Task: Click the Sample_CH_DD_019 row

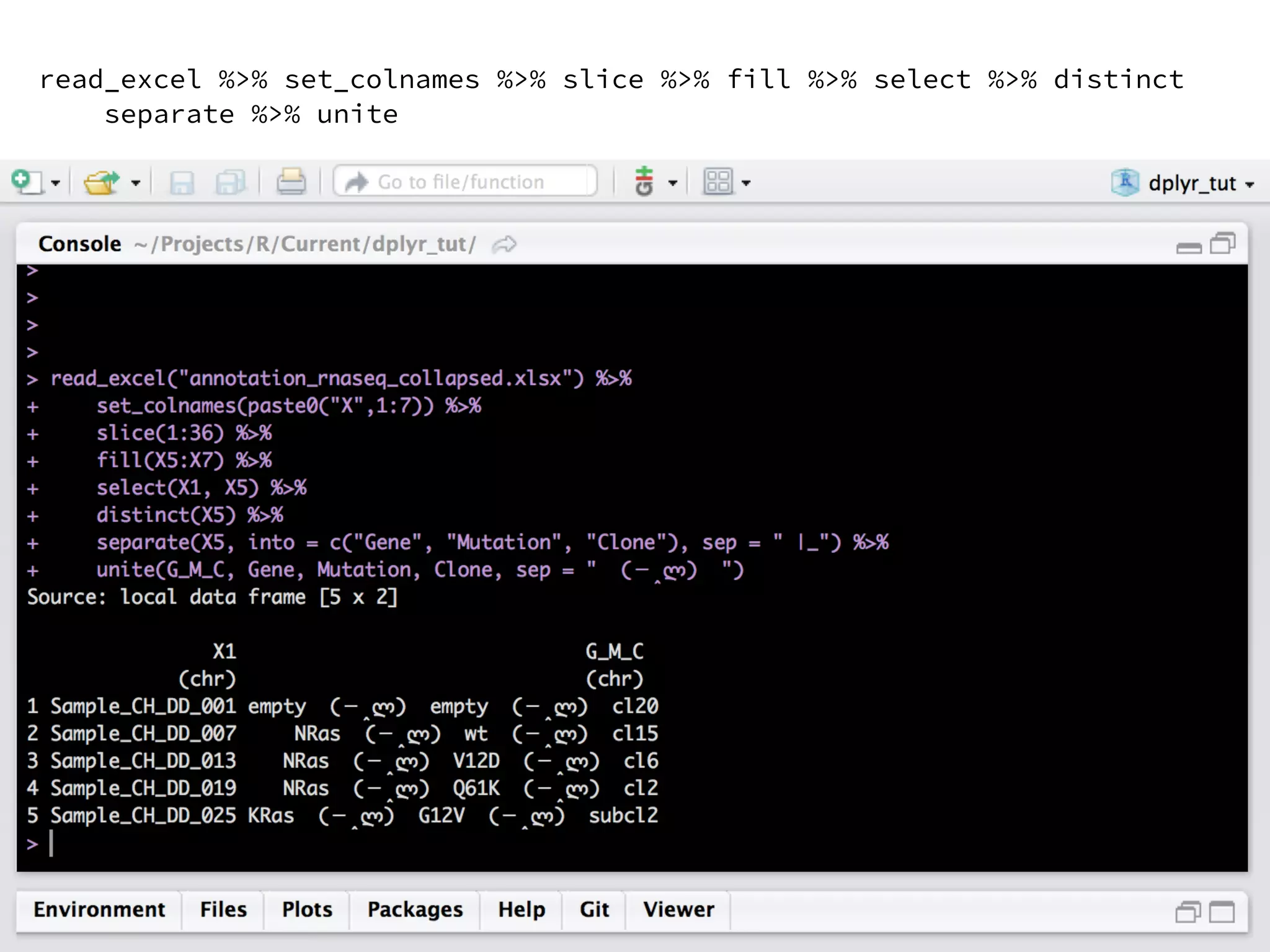Action: (x=342, y=788)
